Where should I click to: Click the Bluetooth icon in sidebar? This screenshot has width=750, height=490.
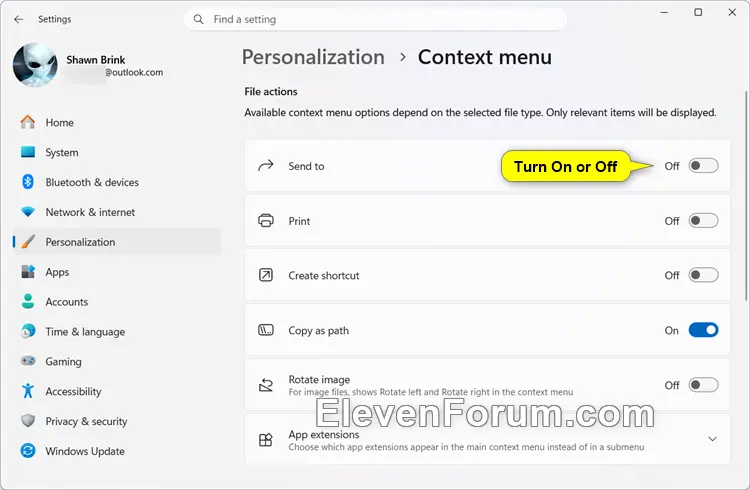(x=28, y=182)
